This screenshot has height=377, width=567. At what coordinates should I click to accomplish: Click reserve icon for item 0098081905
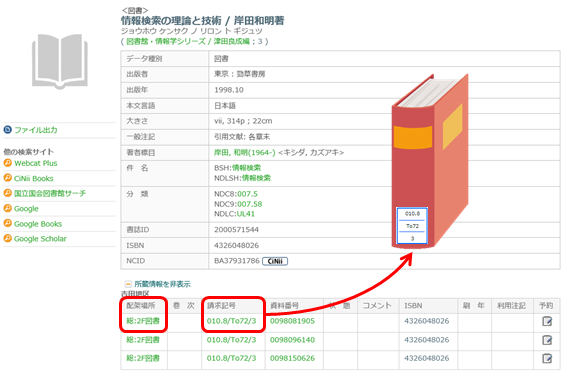[x=547, y=321]
